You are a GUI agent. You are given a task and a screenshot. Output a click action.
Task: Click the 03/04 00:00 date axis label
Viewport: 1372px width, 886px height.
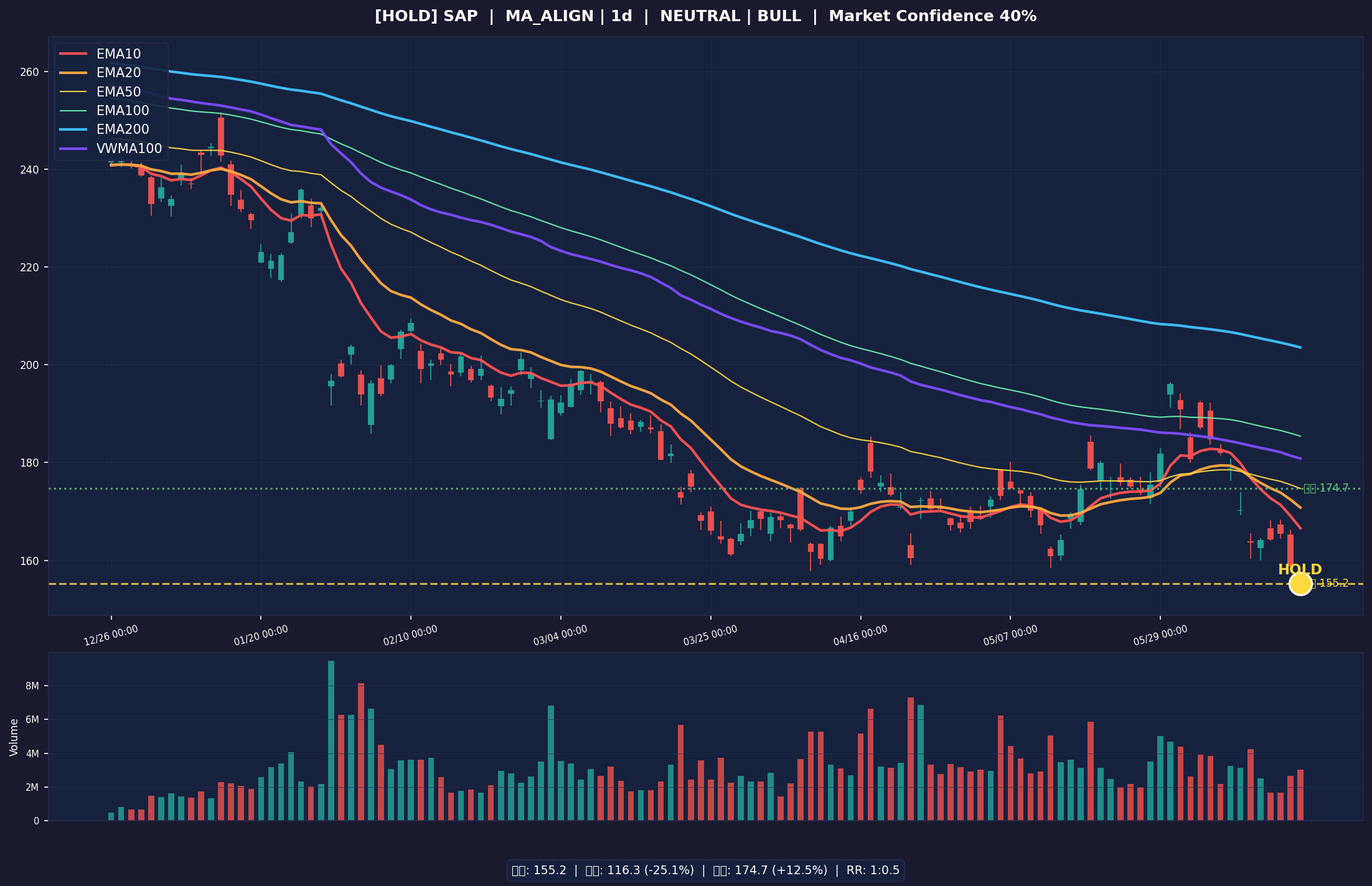pos(560,635)
